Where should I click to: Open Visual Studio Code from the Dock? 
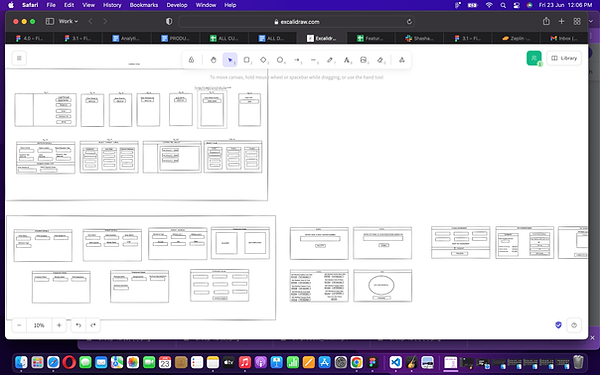[x=396, y=362]
